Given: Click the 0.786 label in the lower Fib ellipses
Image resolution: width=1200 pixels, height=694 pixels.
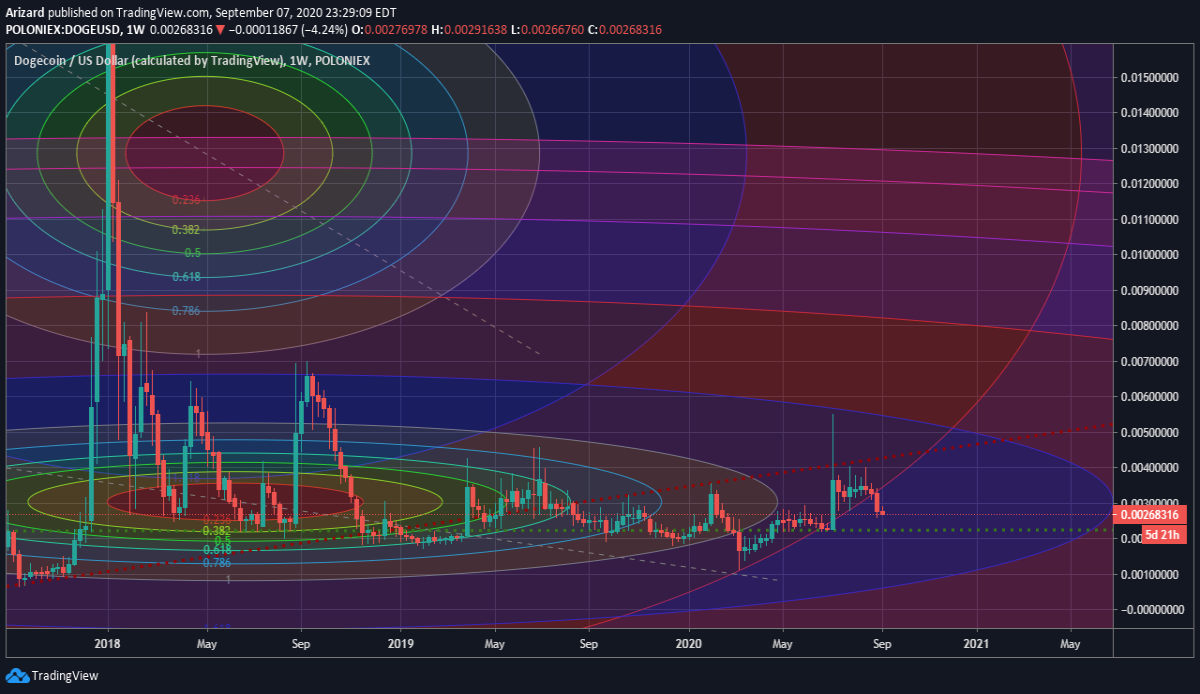Looking at the screenshot, I should (217, 563).
